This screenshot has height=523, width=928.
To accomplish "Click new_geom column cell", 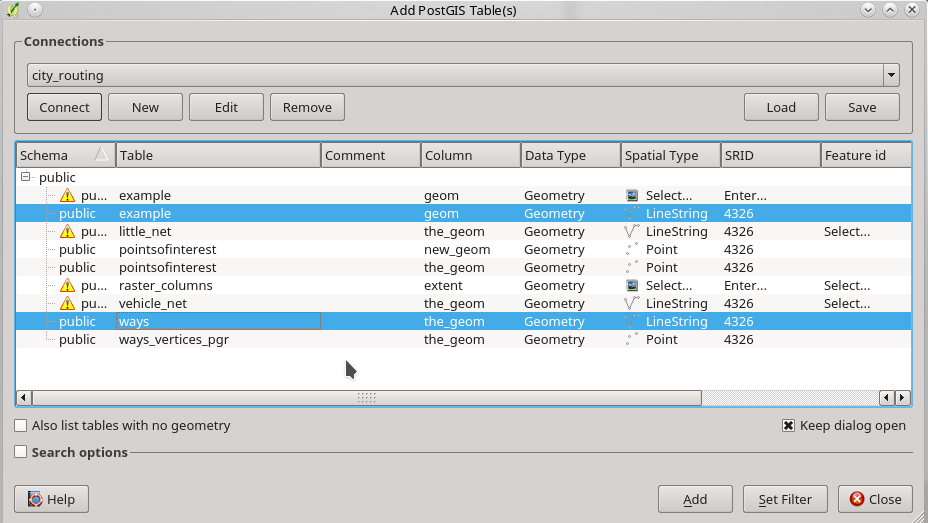I will 457,249.
